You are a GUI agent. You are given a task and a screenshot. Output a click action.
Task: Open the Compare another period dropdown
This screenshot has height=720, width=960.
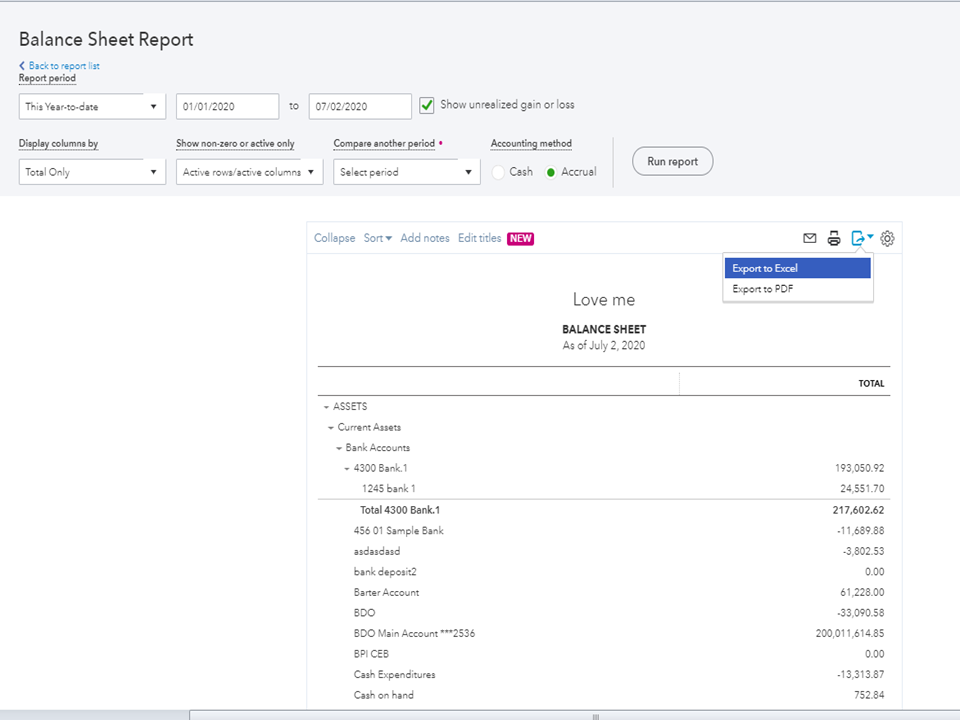coord(406,172)
